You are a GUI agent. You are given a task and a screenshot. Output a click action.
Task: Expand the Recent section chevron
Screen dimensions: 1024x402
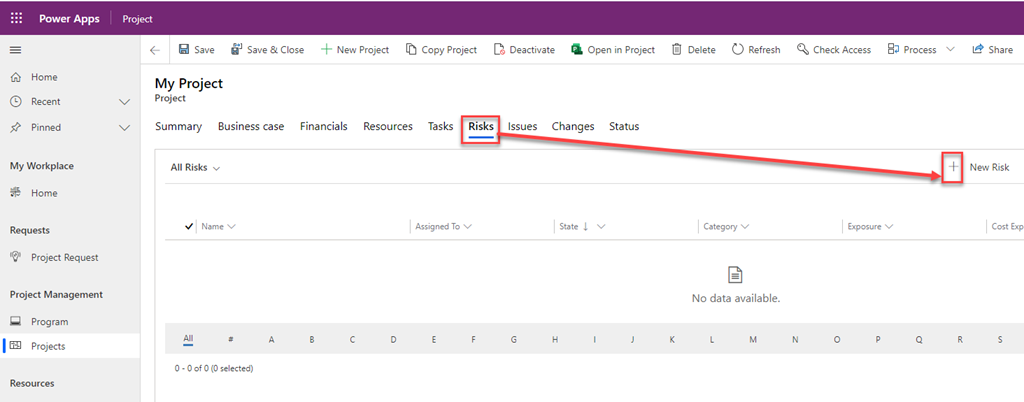(125, 102)
